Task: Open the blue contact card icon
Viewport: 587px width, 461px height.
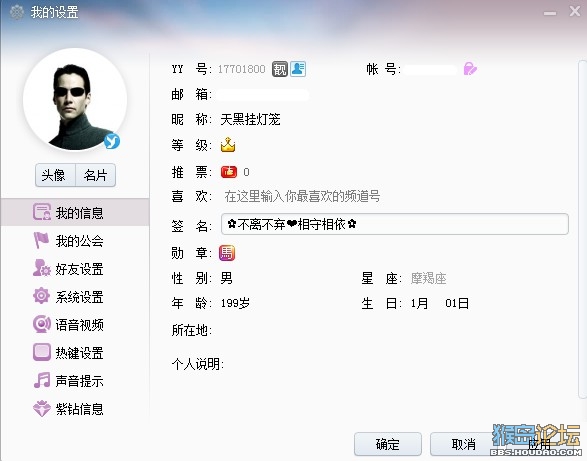Action: [298, 69]
